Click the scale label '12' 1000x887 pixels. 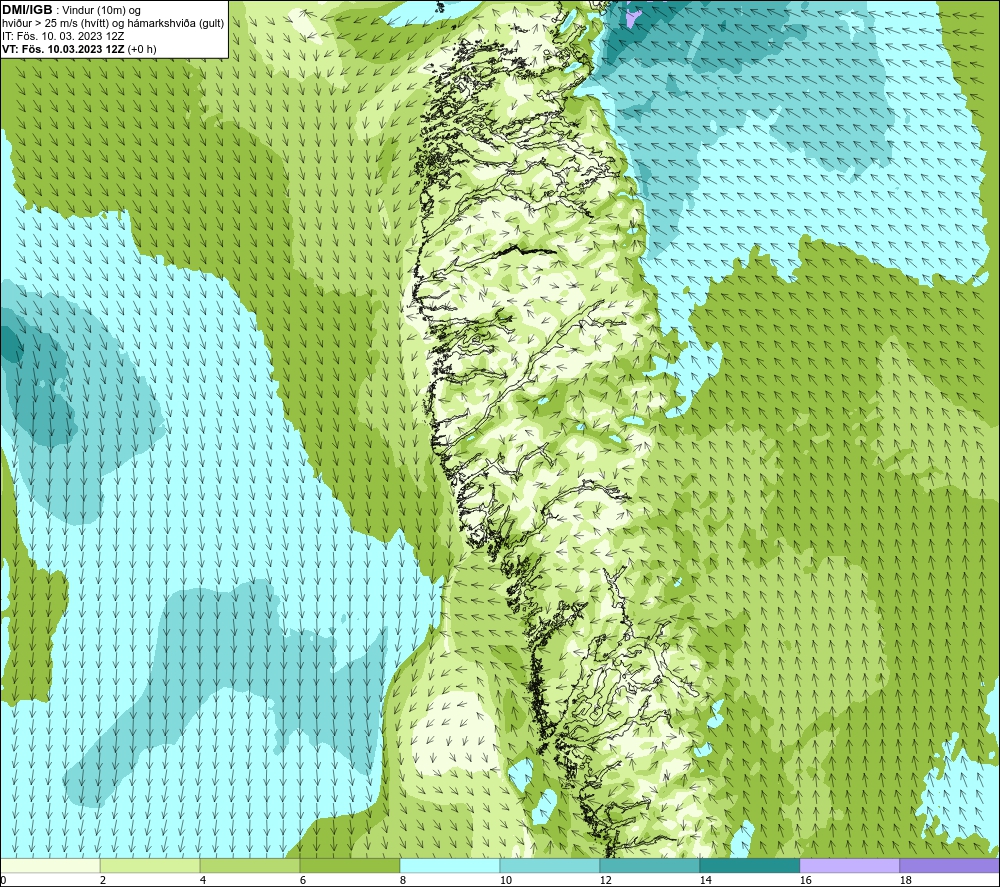pos(605,880)
